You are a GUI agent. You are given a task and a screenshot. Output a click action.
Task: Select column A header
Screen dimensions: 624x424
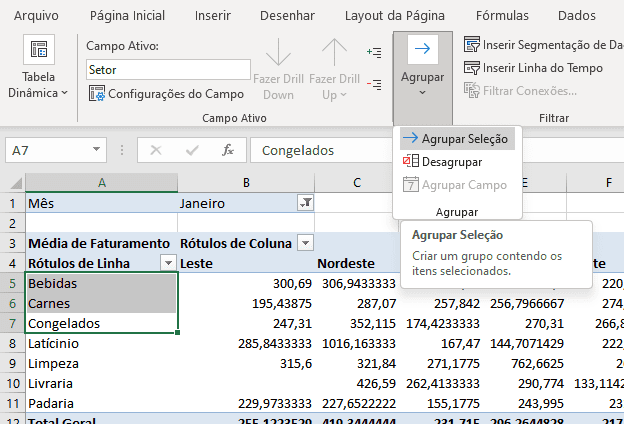pyautogui.click(x=102, y=183)
